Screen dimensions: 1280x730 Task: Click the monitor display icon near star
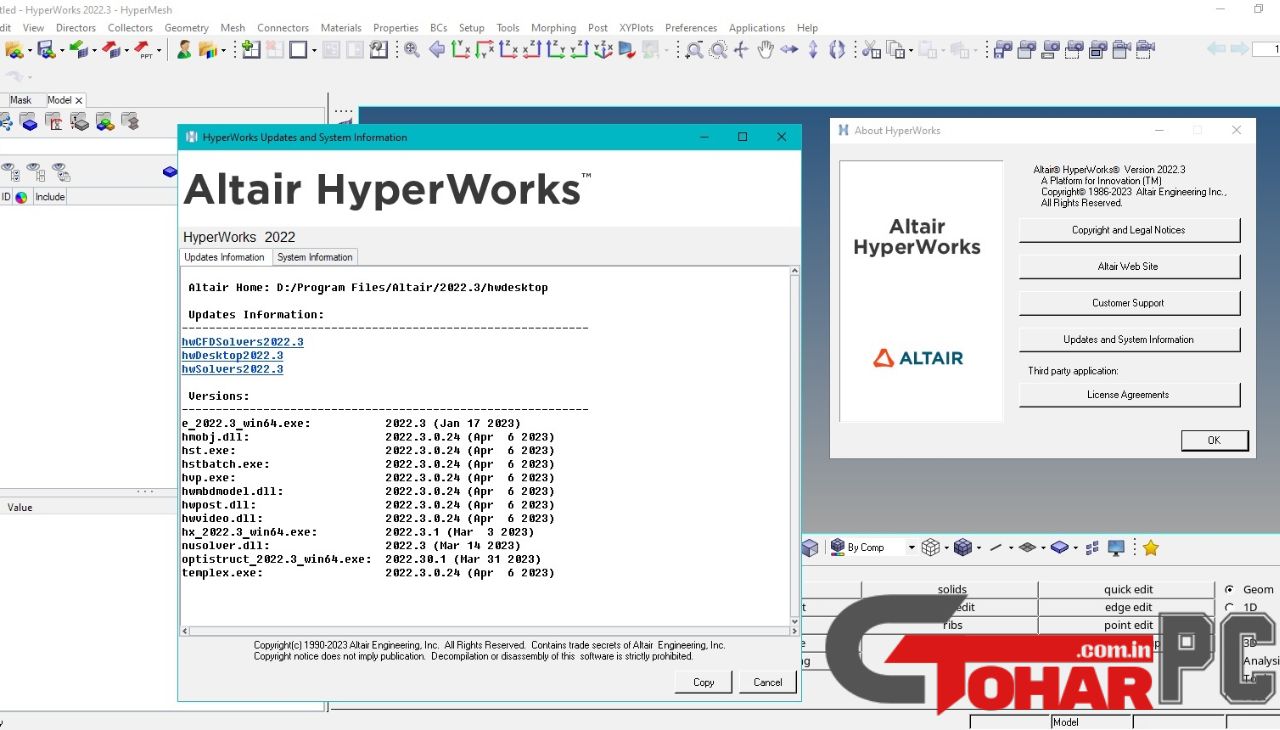tap(1117, 547)
